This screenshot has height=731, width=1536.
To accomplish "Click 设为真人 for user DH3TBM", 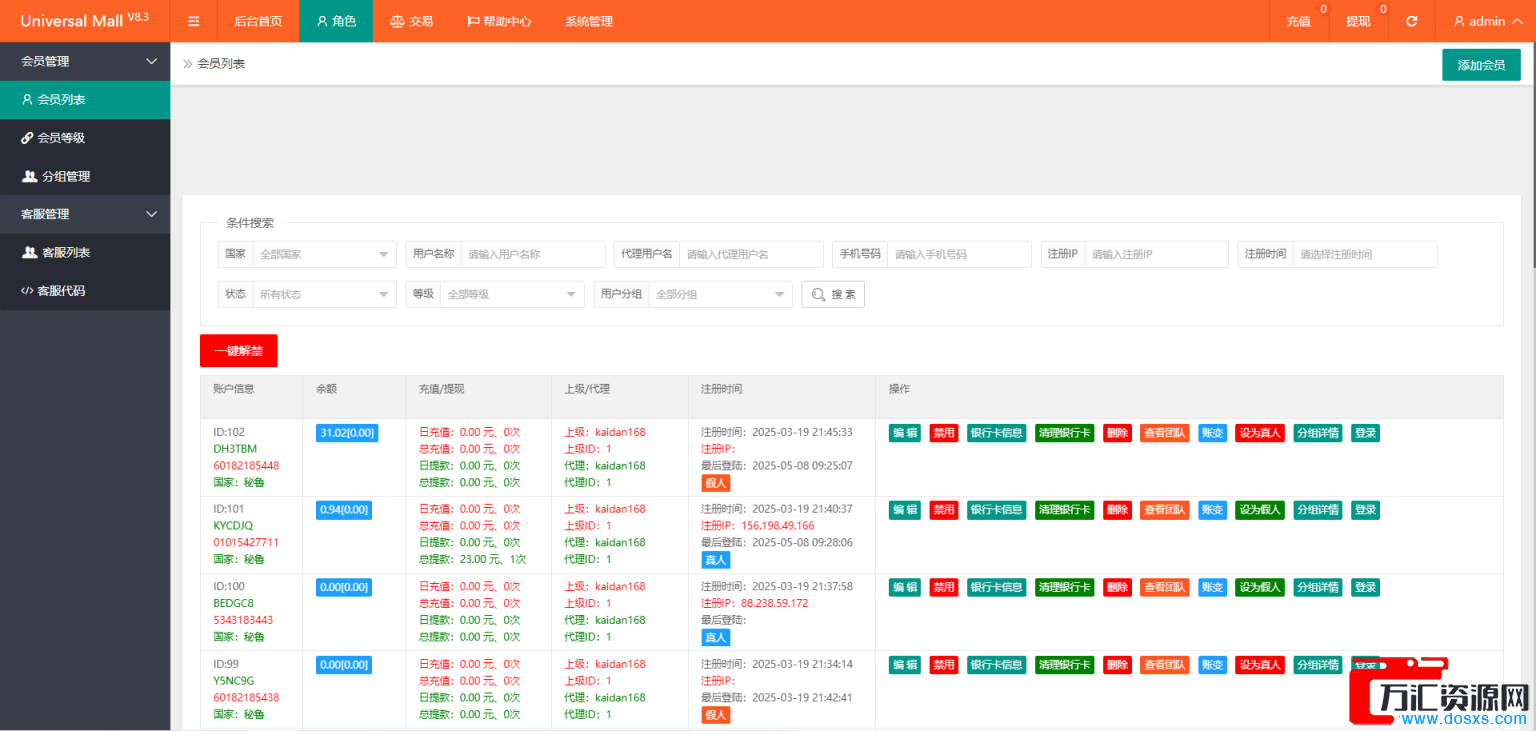I will coord(1260,433).
